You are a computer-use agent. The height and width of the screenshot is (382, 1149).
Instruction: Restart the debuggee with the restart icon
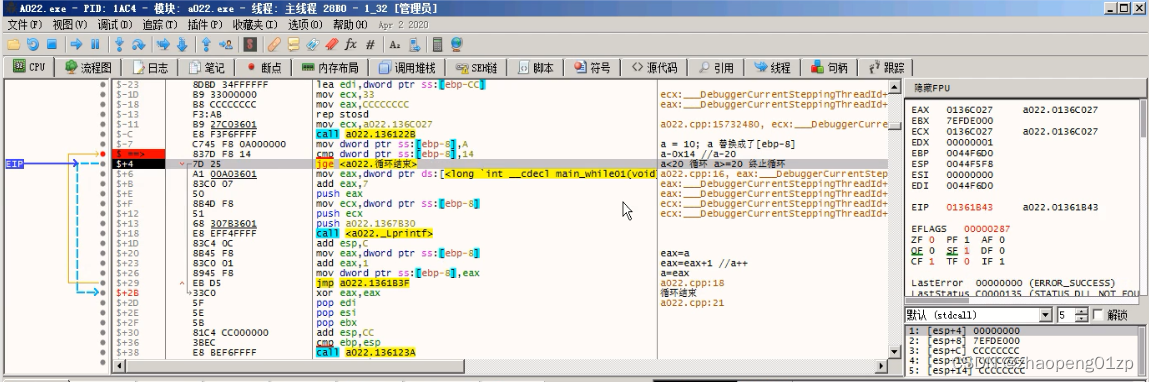tap(33, 44)
